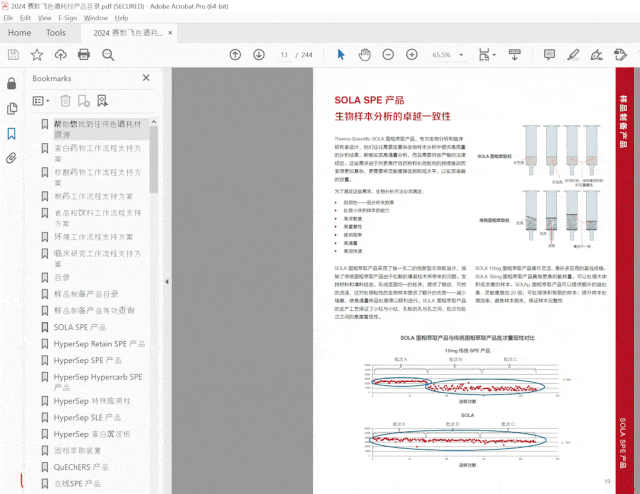Activate the hand pan tool
The image size is (640, 494).
click(x=364, y=55)
